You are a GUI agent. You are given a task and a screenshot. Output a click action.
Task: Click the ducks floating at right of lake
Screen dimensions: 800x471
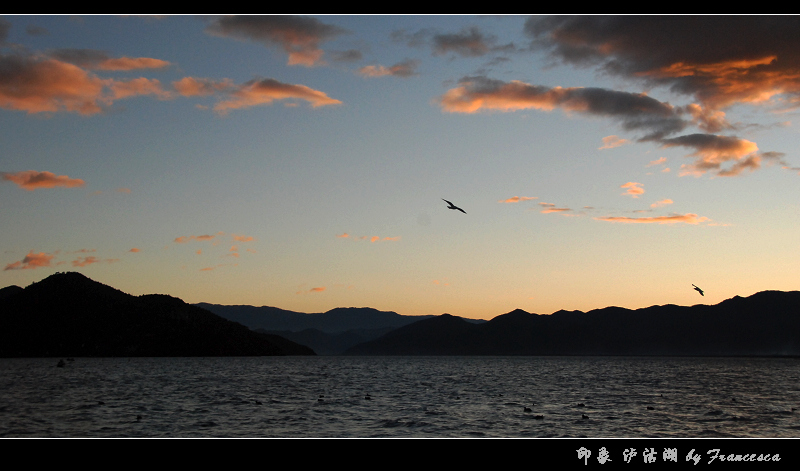[x=532, y=412]
